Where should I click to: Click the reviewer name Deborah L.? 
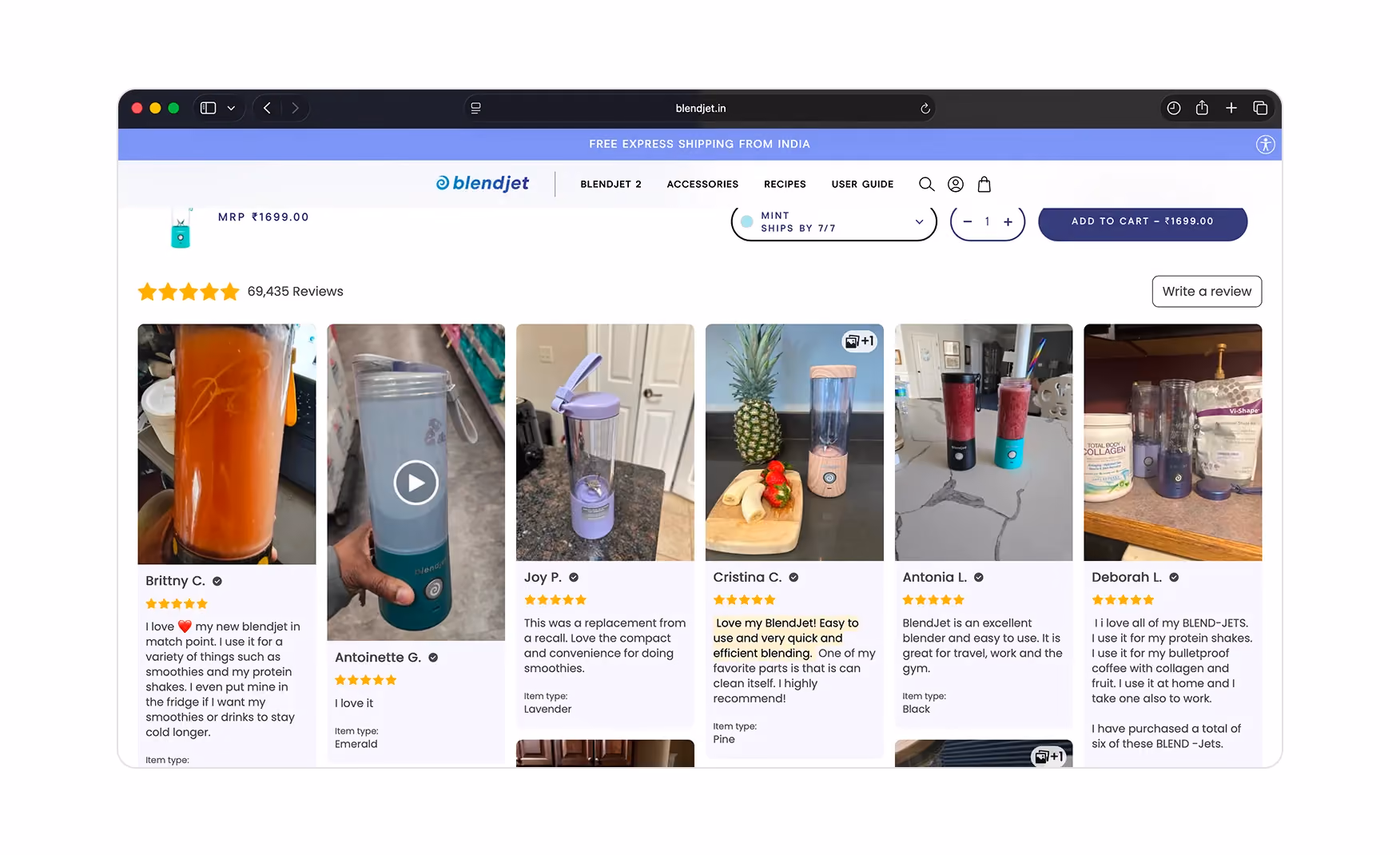coord(1128,578)
